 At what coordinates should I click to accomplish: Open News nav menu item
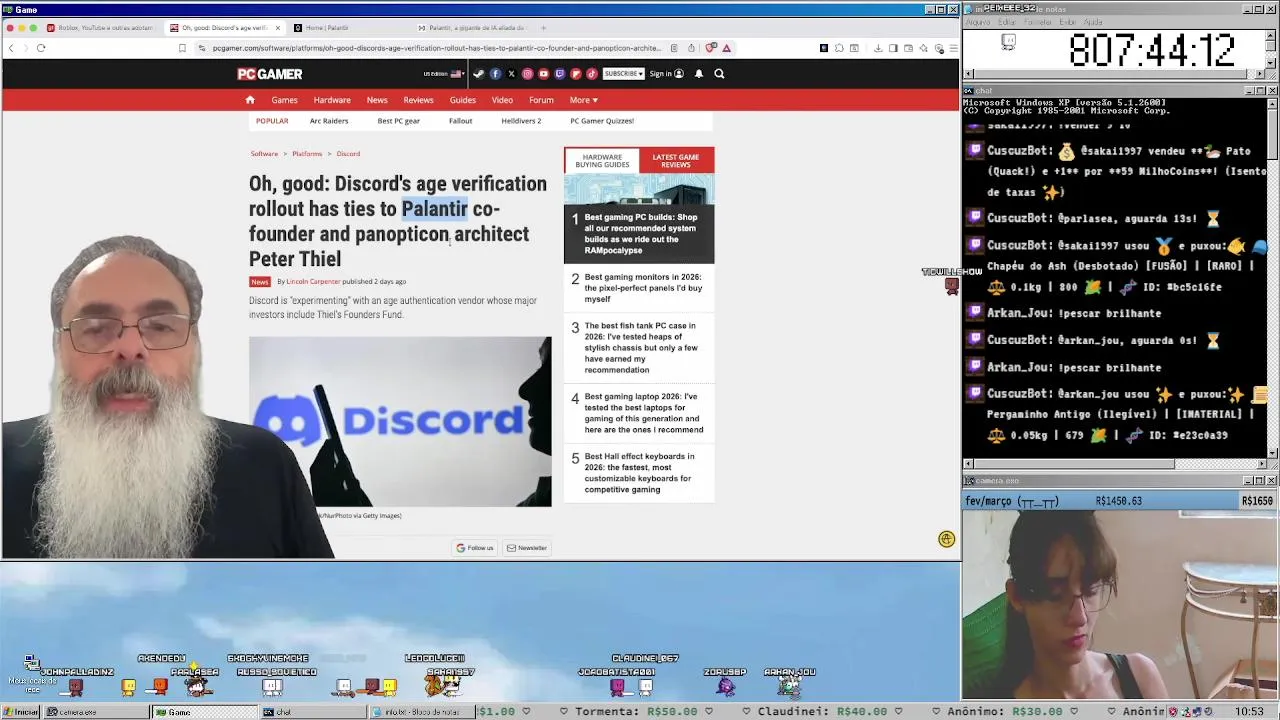tap(377, 100)
